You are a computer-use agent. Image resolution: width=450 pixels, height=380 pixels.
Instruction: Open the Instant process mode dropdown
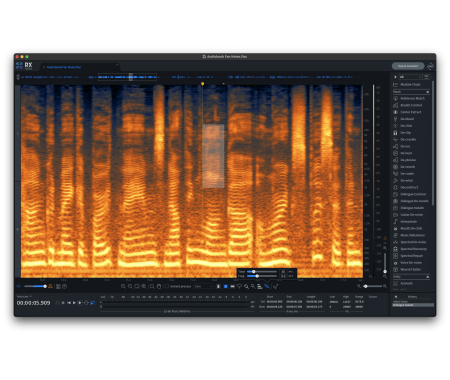coord(203,286)
